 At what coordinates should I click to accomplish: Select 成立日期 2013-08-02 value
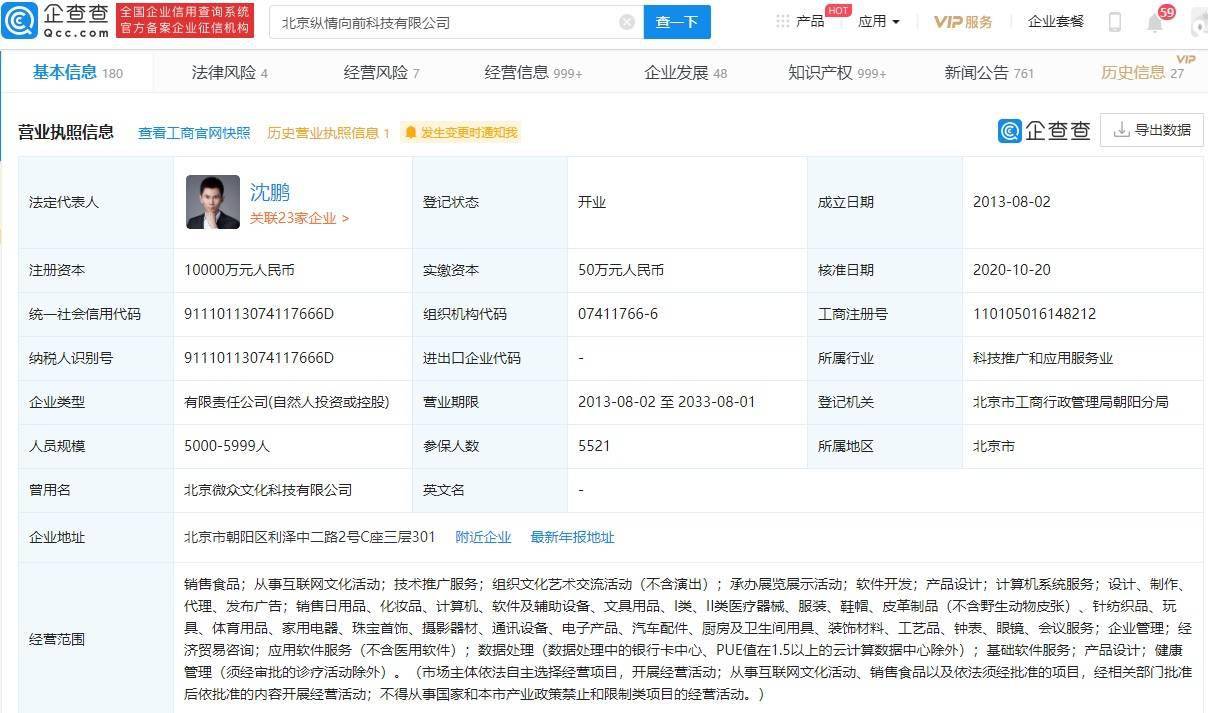coord(1012,202)
